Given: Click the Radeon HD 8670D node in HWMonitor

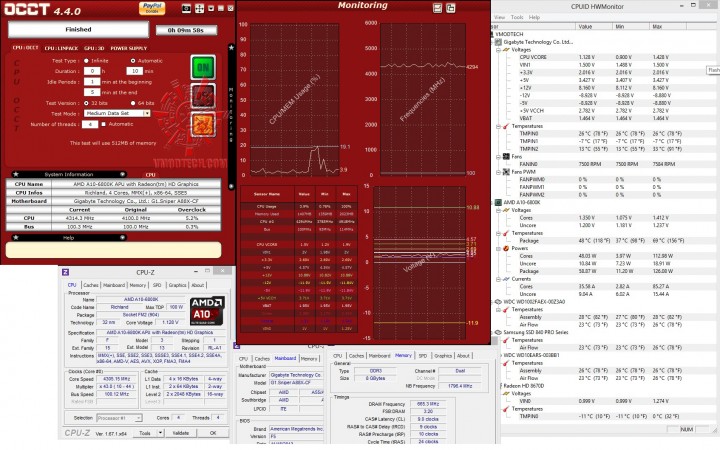Looking at the screenshot, I should (x=523, y=386).
